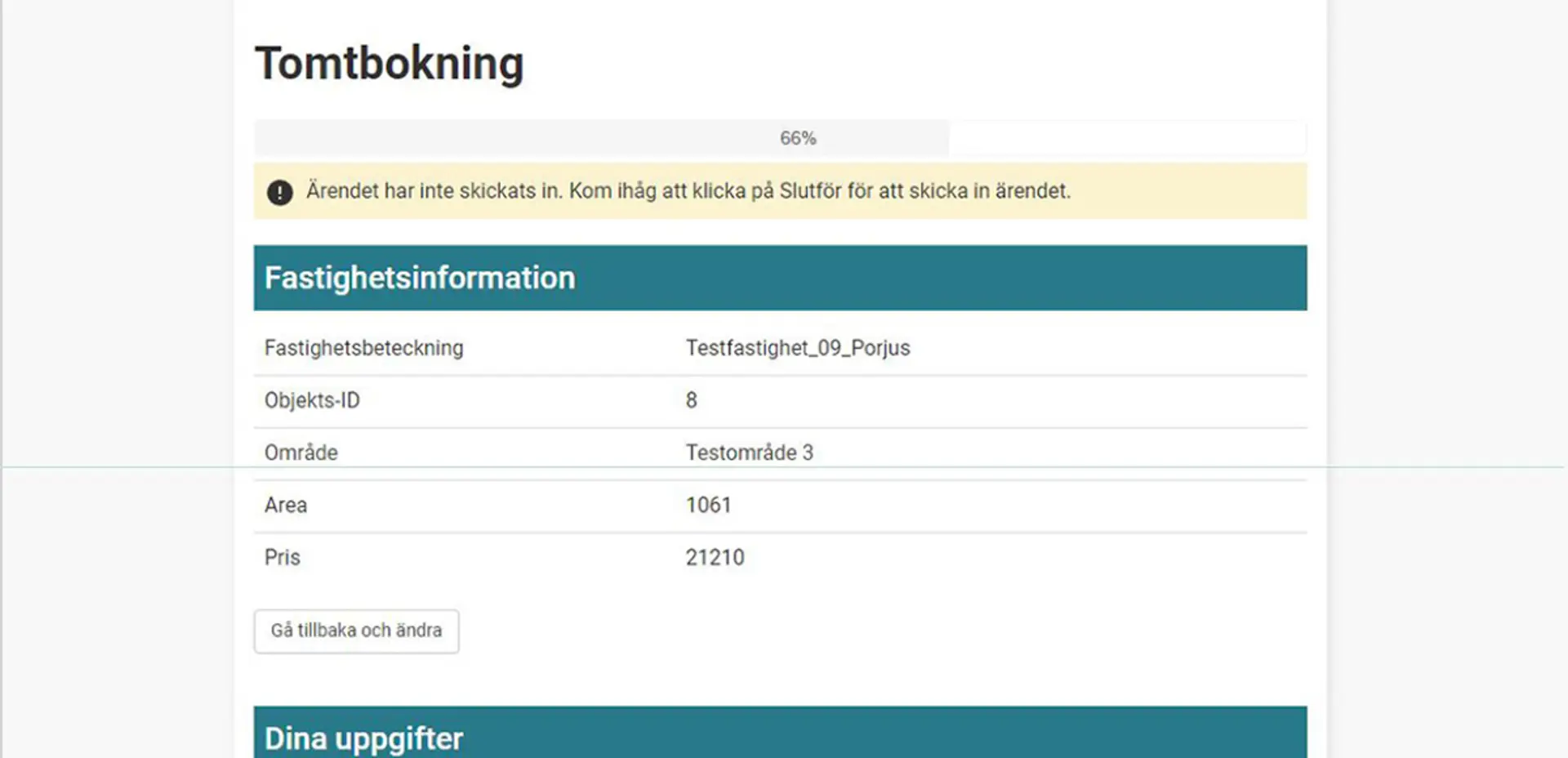This screenshot has width=1568, height=758.
Task: Click the Area row label
Action: coord(285,505)
